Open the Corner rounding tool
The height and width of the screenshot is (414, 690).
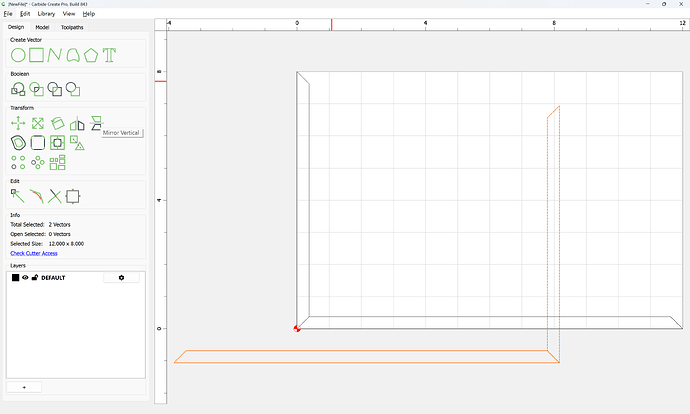[x=38, y=143]
